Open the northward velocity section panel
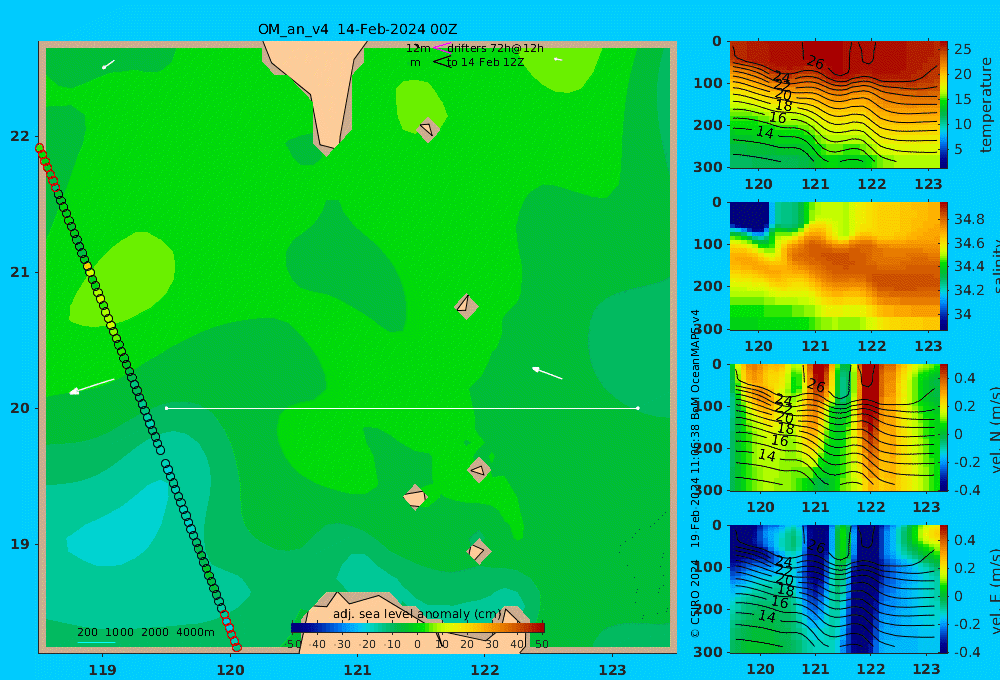This screenshot has width=1000, height=680. [834, 427]
